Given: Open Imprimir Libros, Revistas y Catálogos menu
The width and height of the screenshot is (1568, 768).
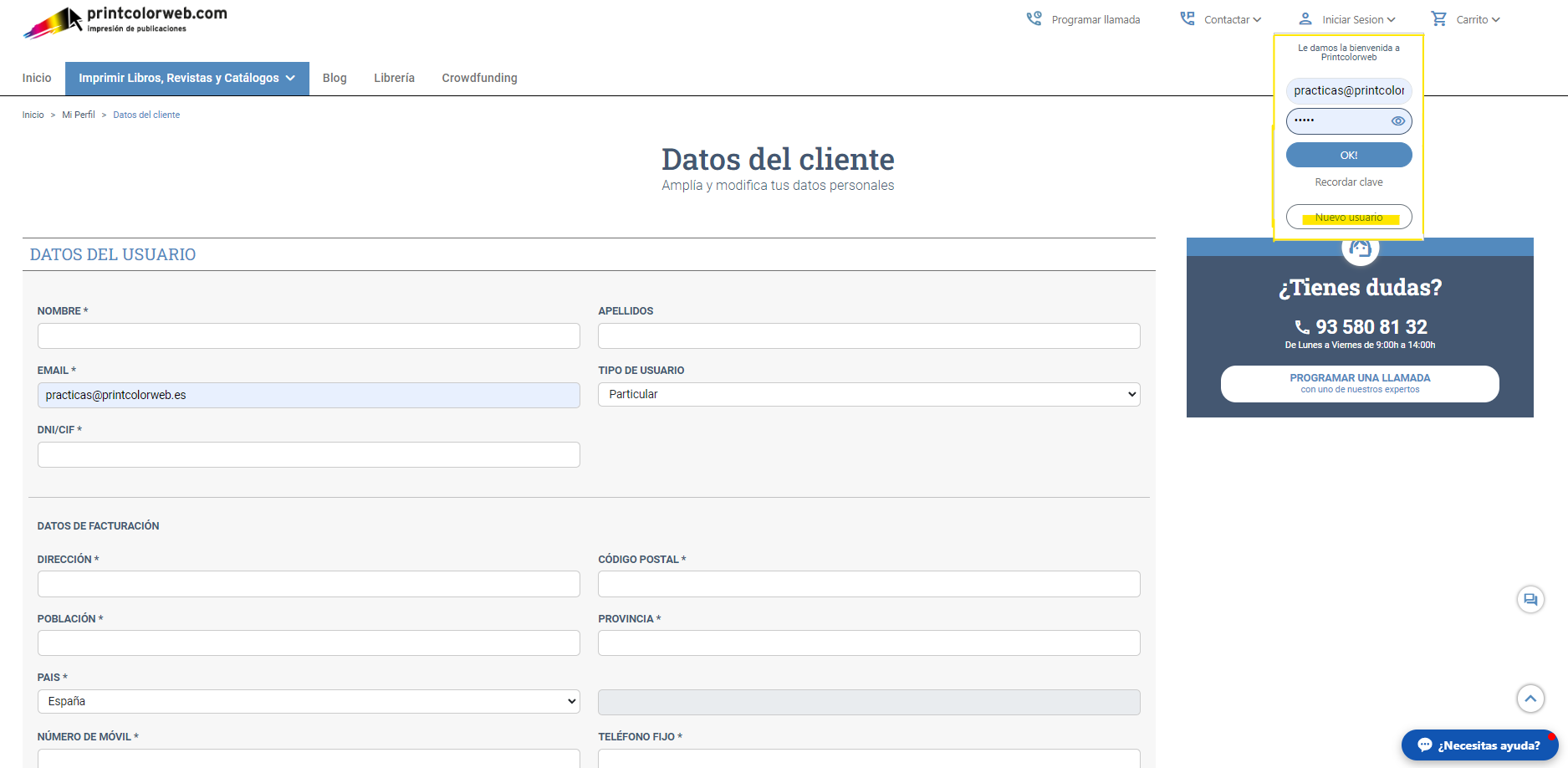Looking at the screenshot, I should (187, 78).
